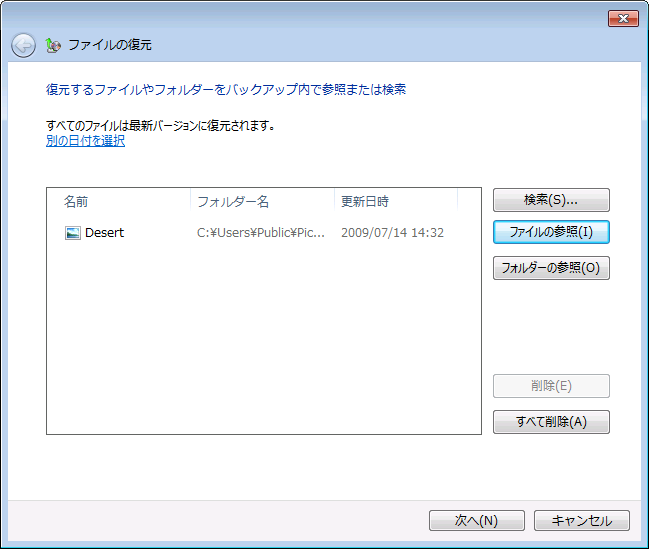Open フォルダーの参照(O) to browse folders
Image resolution: width=649 pixels, height=549 pixels.
pos(551,268)
